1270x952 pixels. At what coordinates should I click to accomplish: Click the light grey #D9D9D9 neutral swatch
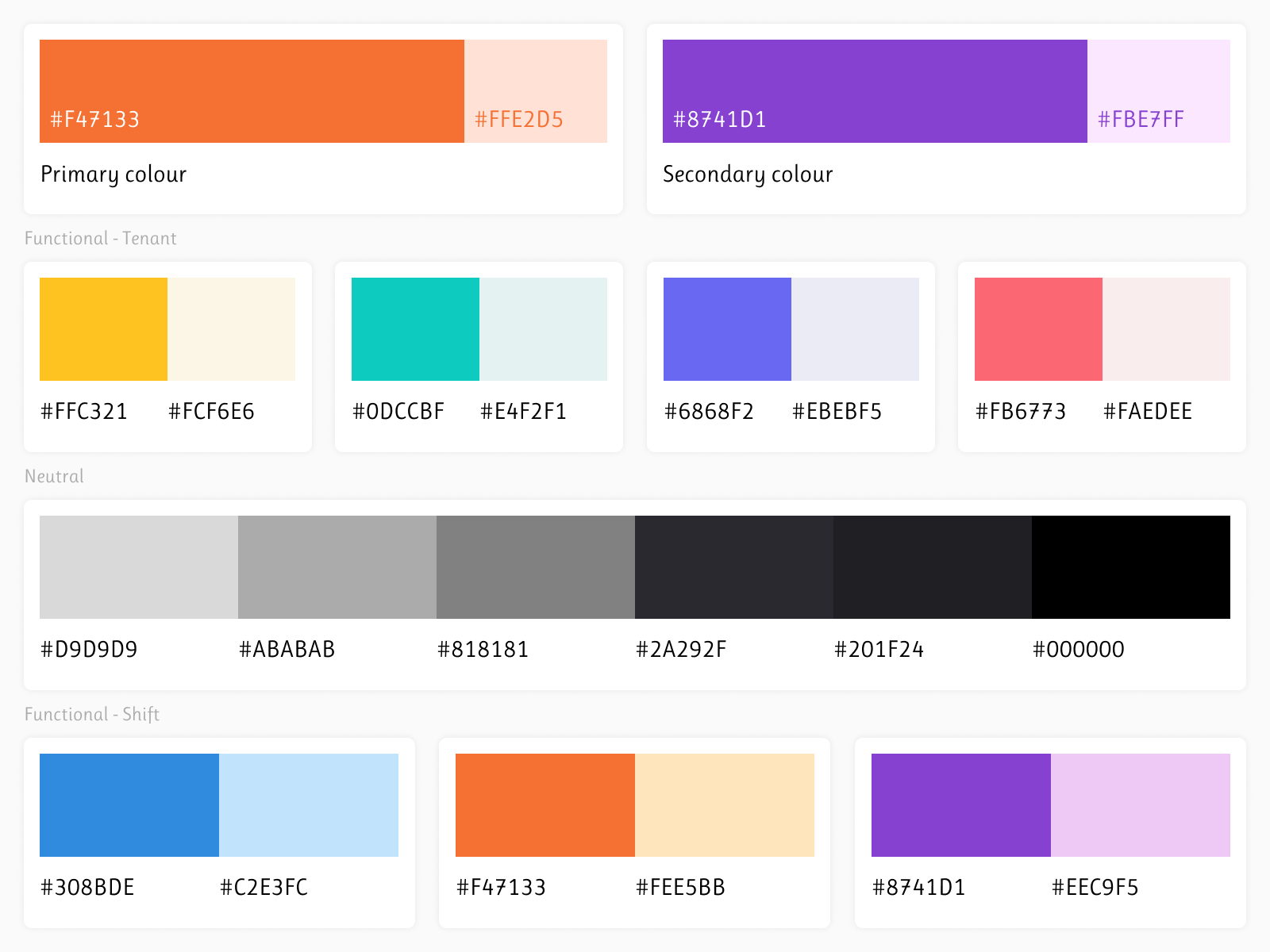tap(139, 567)
